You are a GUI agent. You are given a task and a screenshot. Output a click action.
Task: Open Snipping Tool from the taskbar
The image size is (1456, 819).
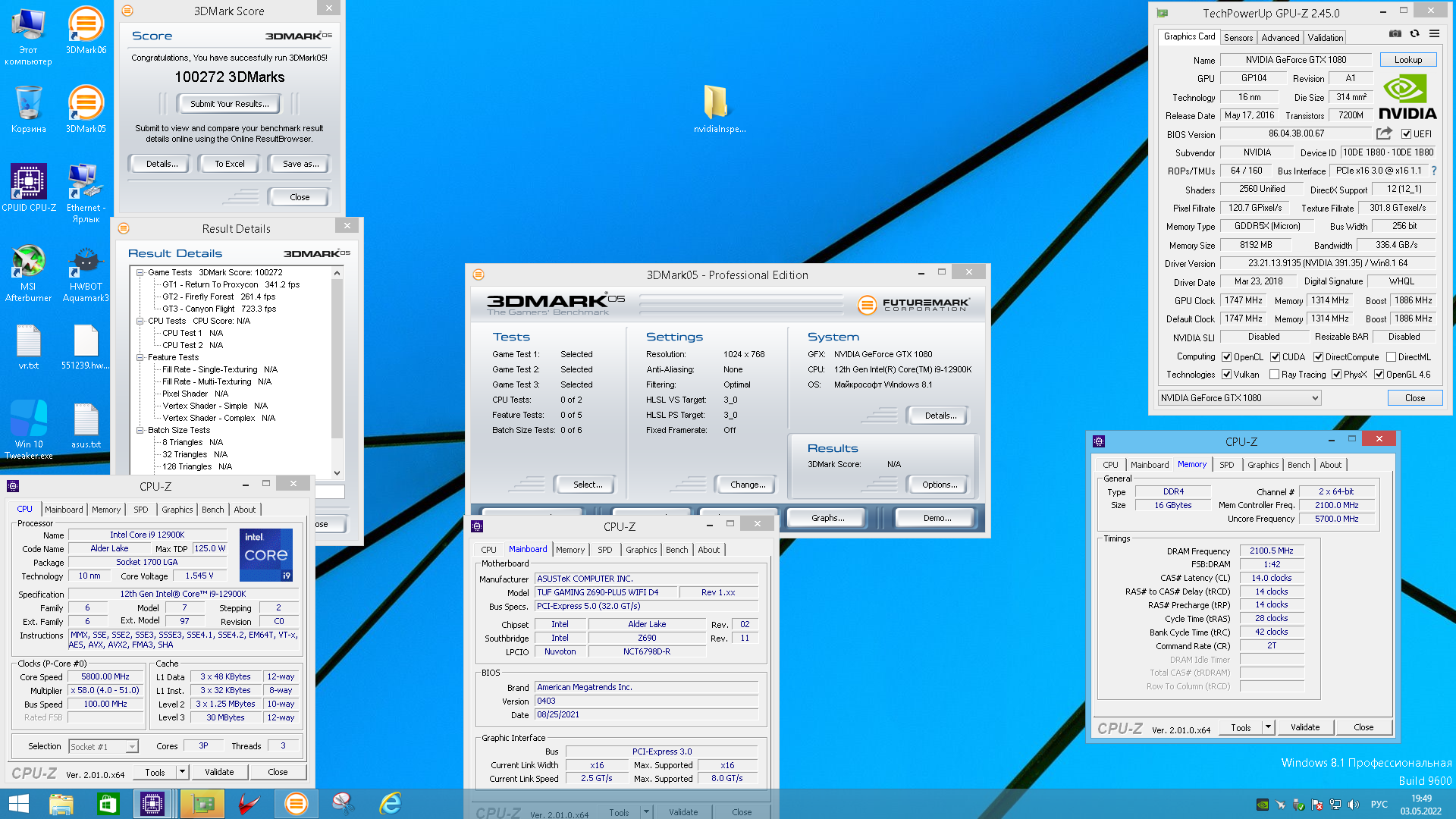click(343, 804)
